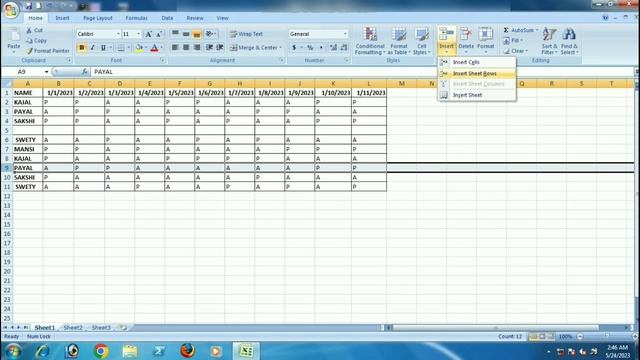This screenshot has width=640, height=360.
Task: Apply Accounting dollar format
Action: tap(294, 48)
